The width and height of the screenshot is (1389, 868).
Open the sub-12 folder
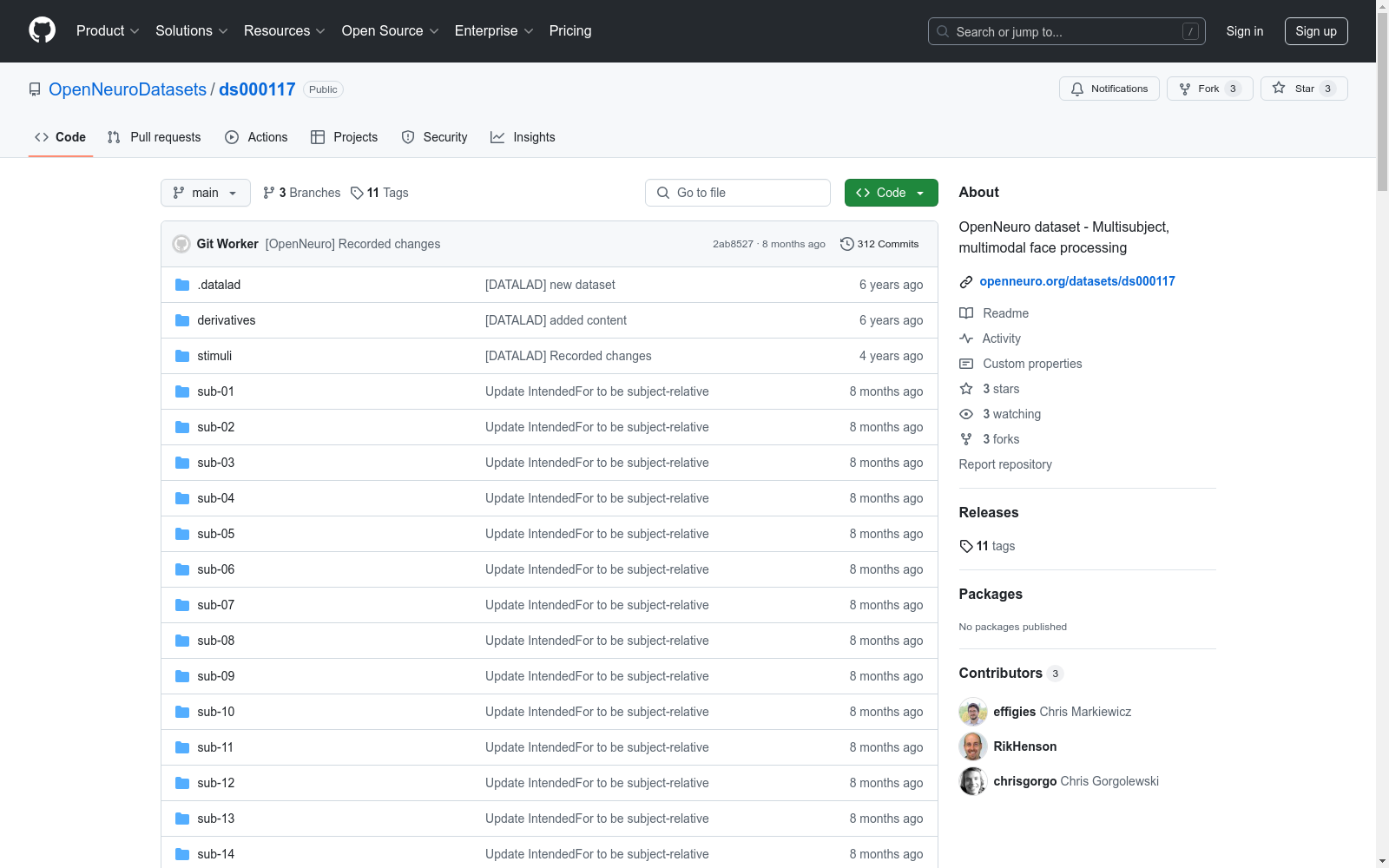pos(216,783)
